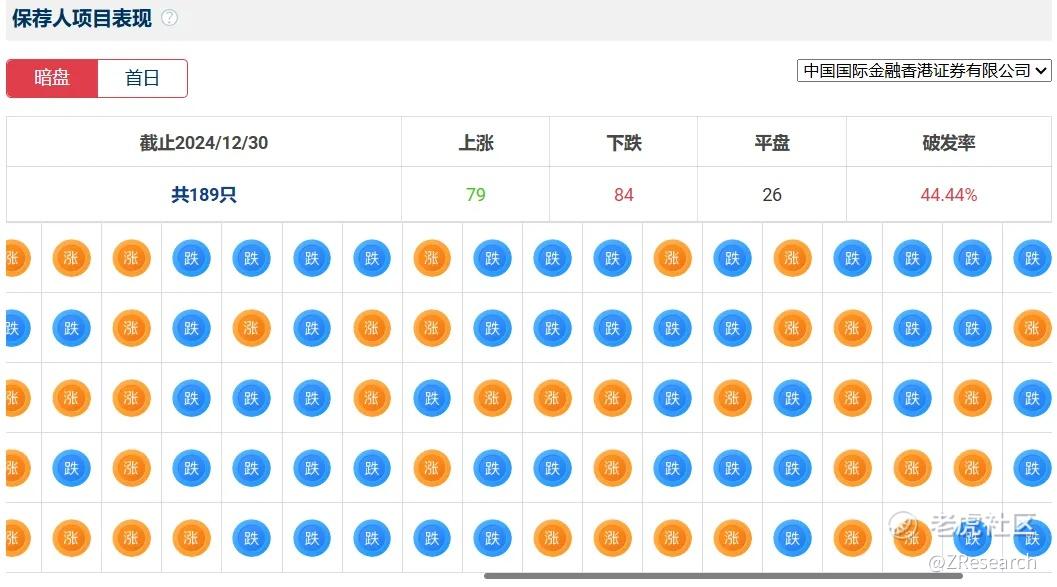Switch to the 首日 tab
The image size is (1057, 587).
142,78
